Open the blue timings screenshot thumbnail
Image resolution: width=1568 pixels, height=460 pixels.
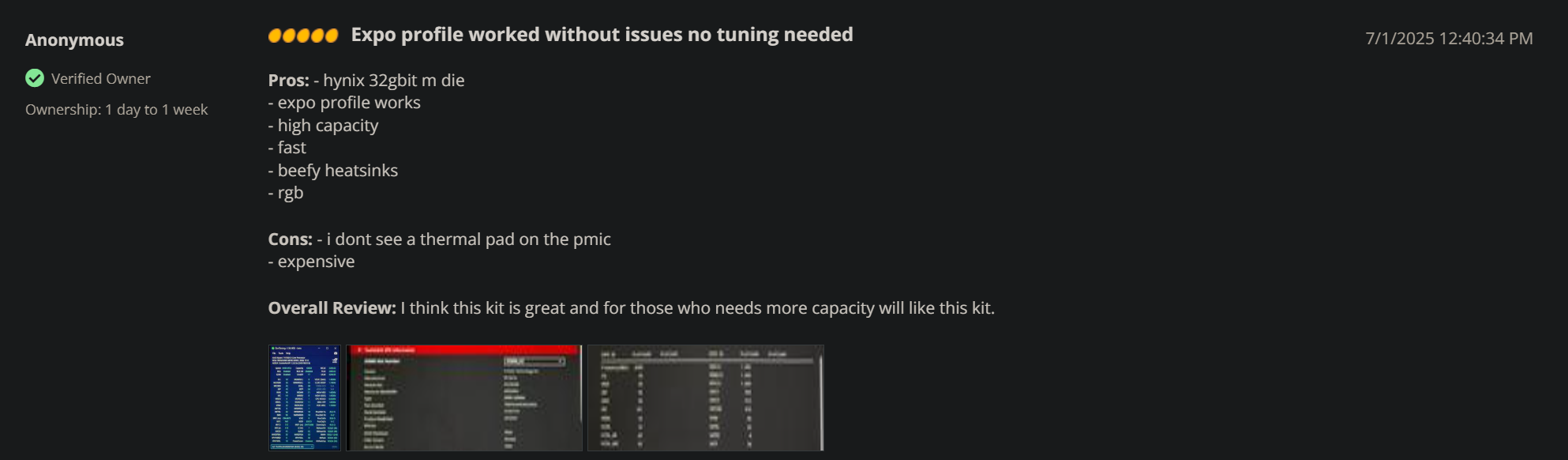305,398
